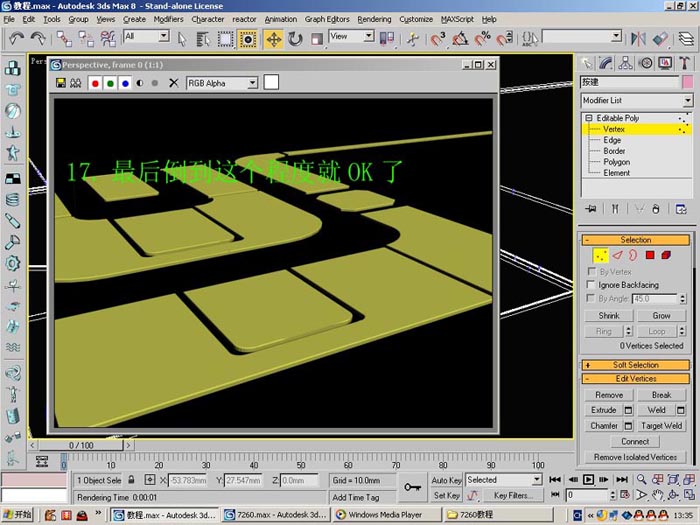Click the current frame number field

coord(588,495)
